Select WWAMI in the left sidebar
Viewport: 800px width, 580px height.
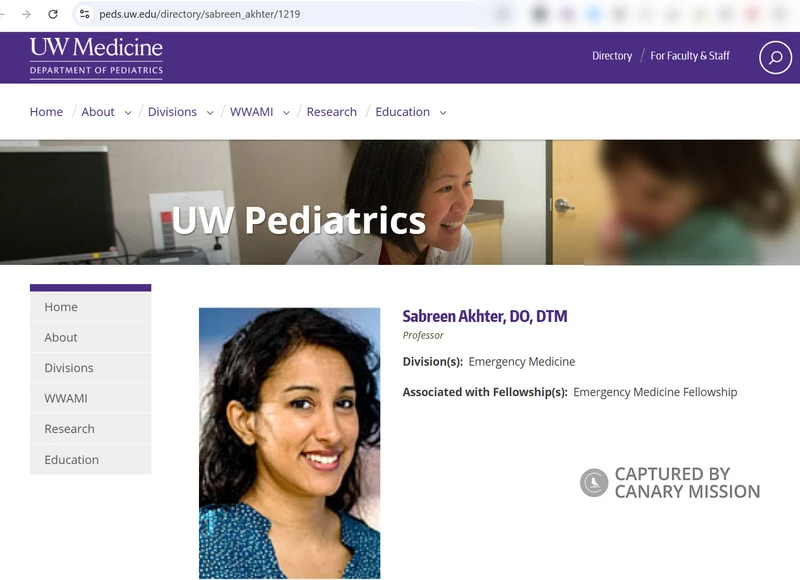pyautogui.click(x=66, y=398)
